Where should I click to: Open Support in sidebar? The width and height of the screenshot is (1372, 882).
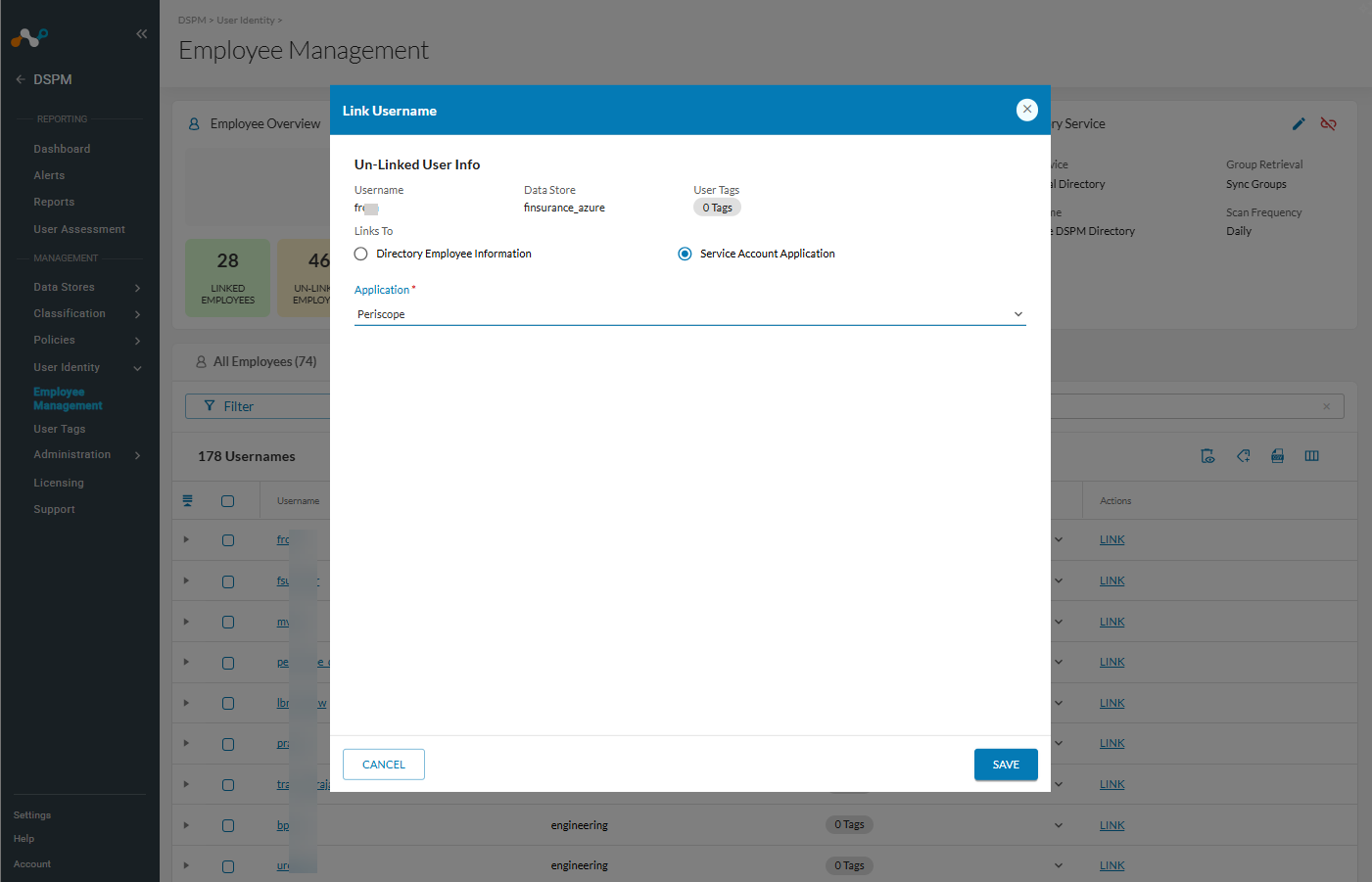click(54, 509)
